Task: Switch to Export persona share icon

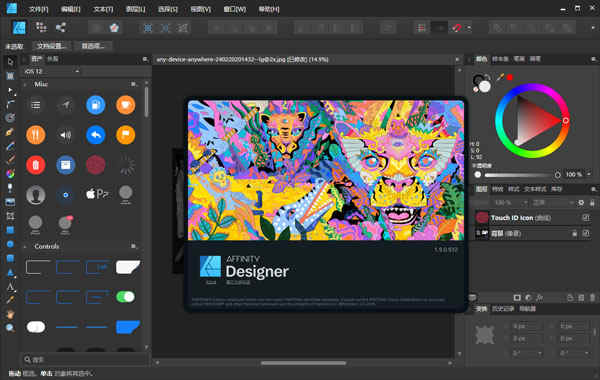Action: click(60, 27)
